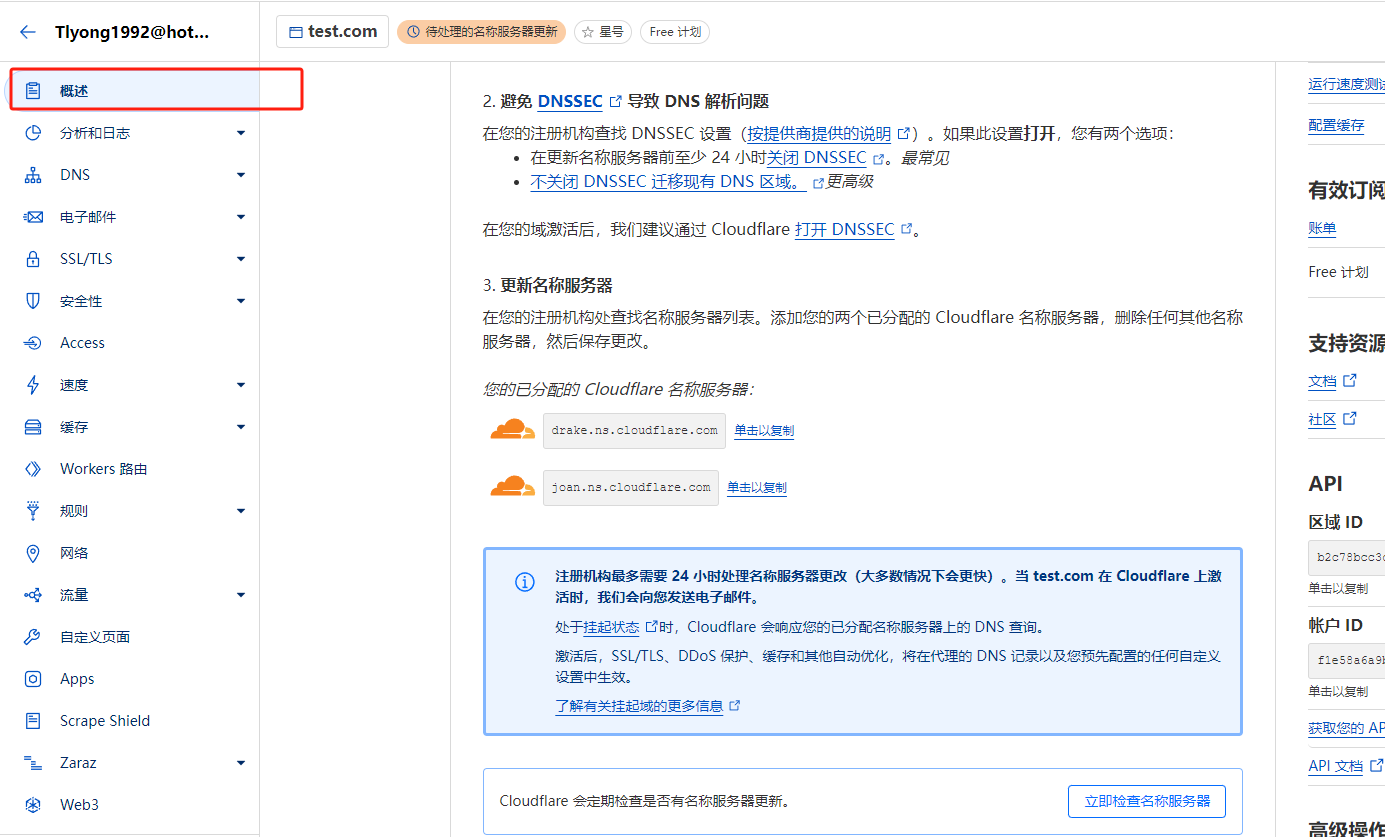The image size is (1385, 837).
Task: Click 立即检查名称服务器 button
Action: [1147, 801]
